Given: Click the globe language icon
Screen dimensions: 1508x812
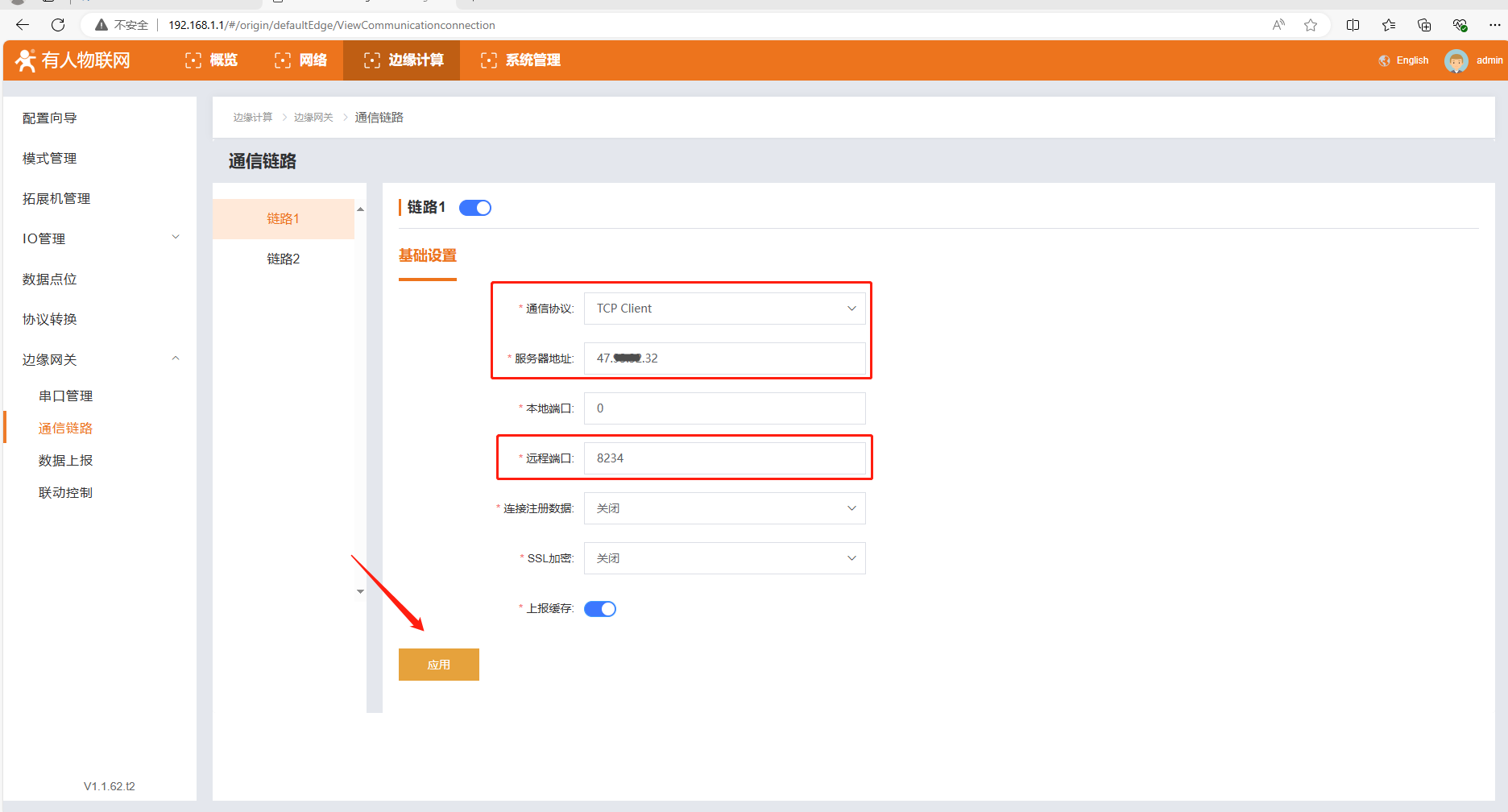Looking at the screenshot, I should click(1384, 60).
